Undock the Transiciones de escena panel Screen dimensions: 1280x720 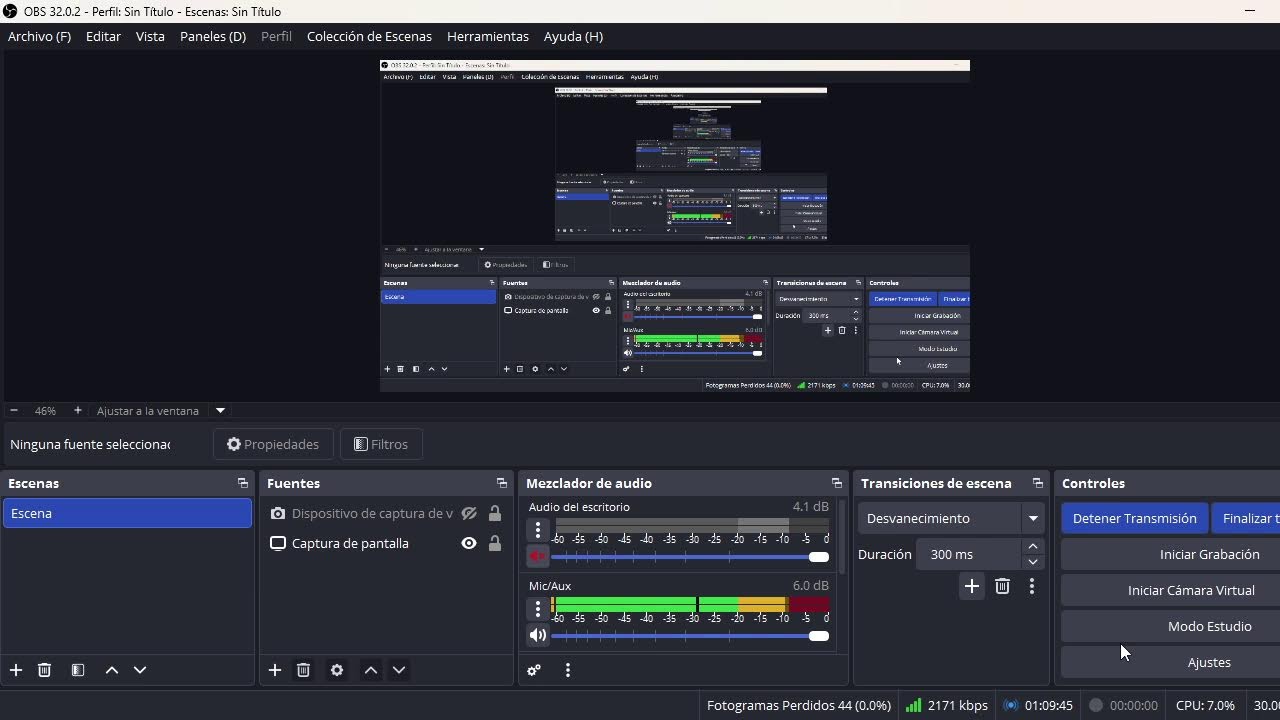click(x=1037, y=483)
